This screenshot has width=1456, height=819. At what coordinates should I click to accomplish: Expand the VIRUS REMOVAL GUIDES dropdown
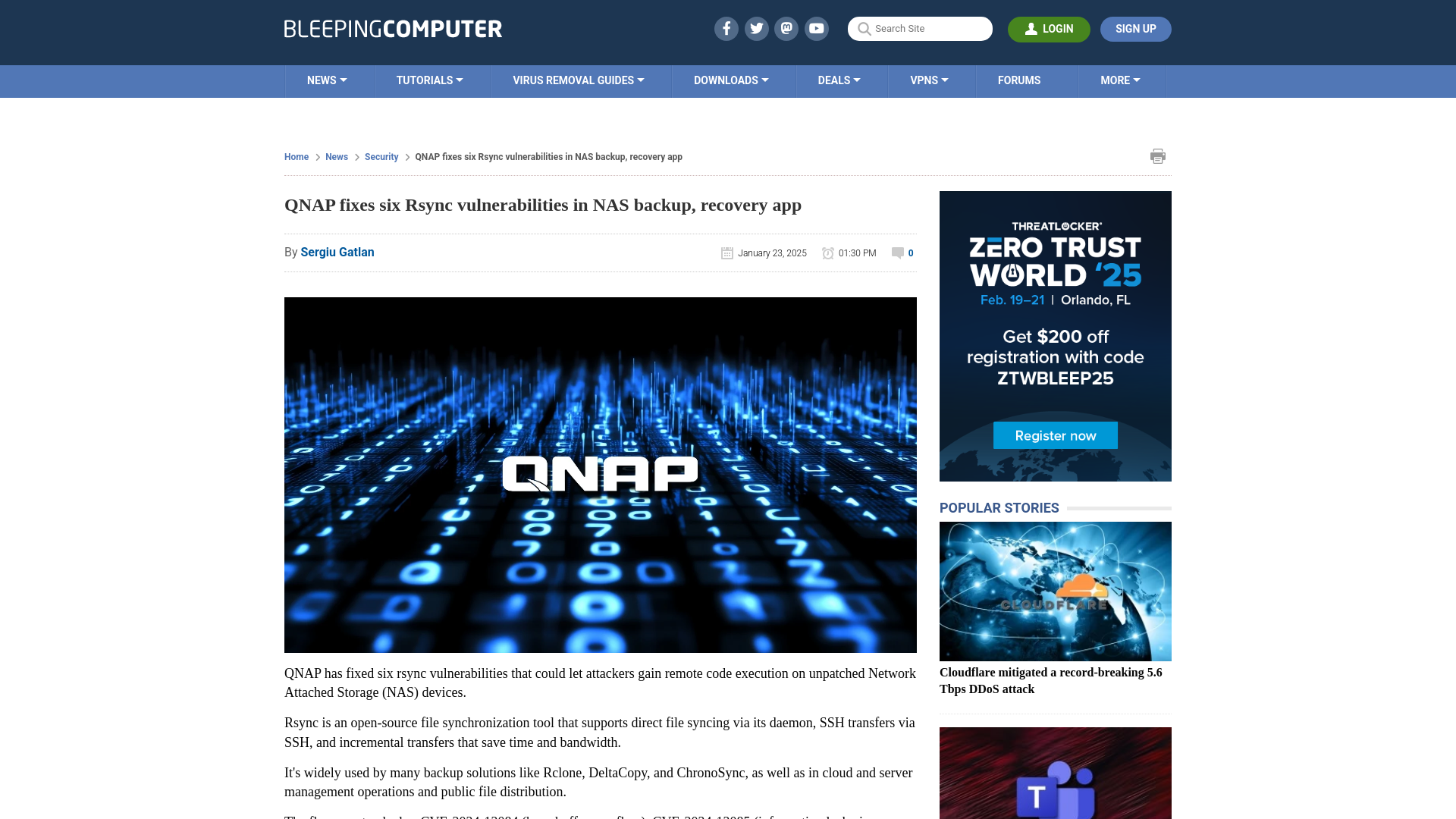tap(578, 80)
